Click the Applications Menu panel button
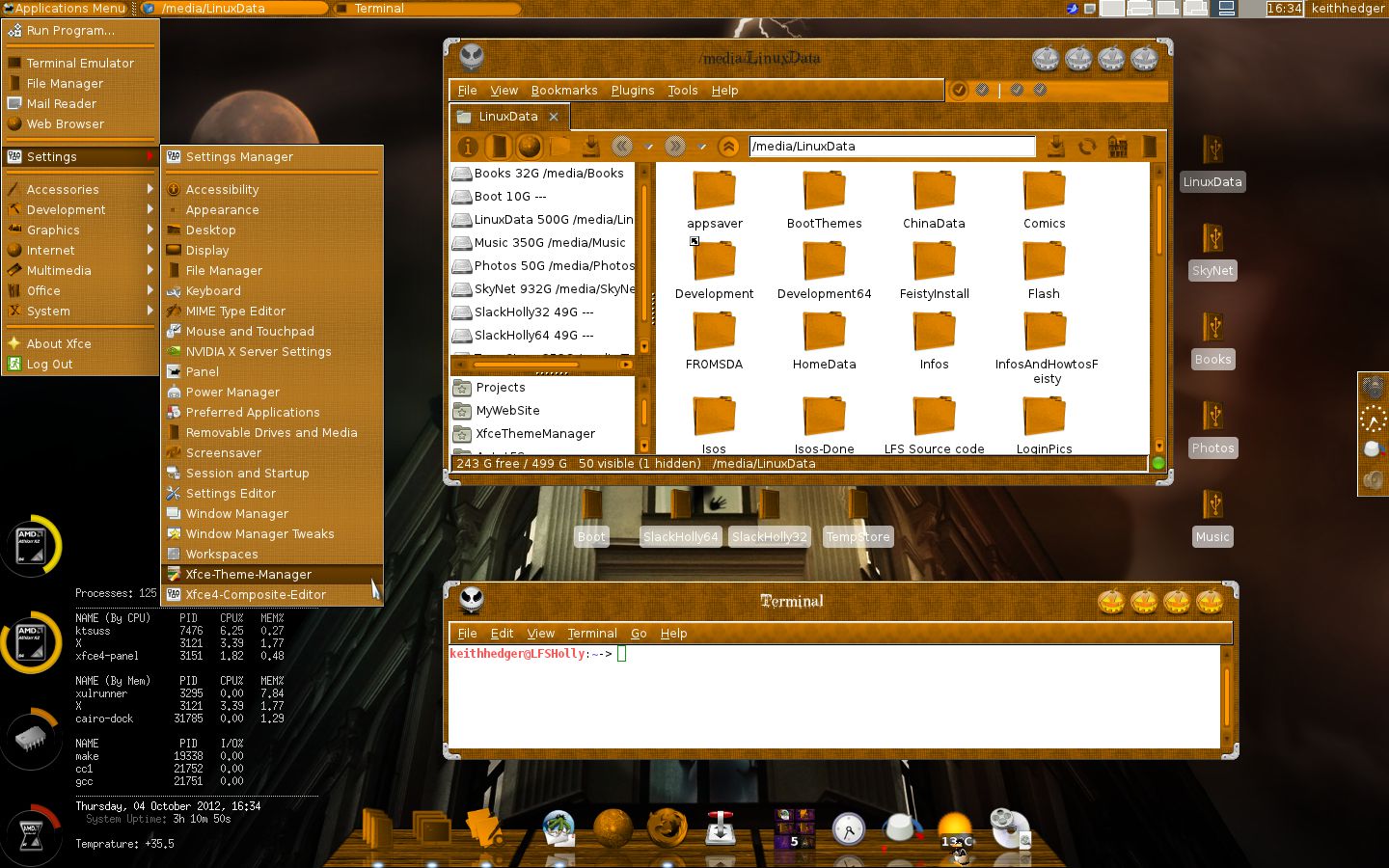 coord(65,8)
